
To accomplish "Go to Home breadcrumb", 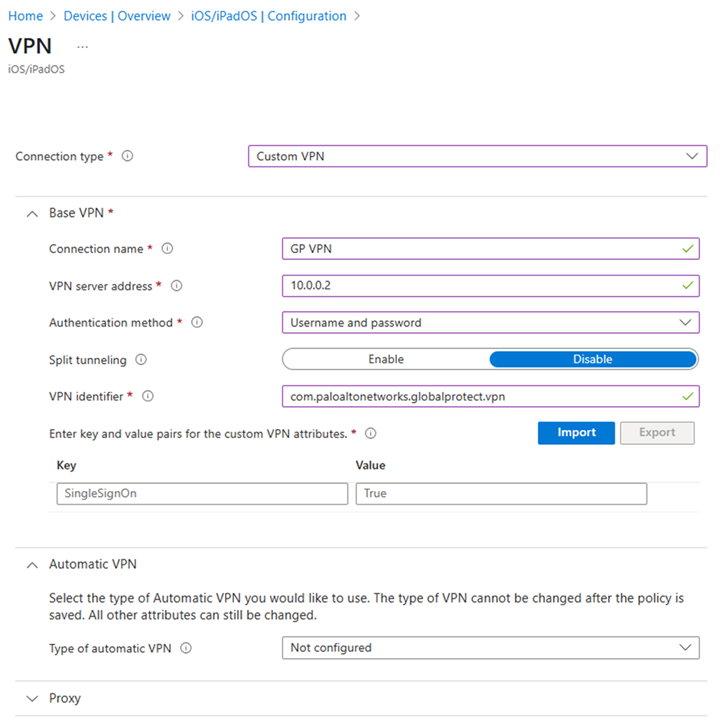I will pyautogui.click(x=25, y=16).
